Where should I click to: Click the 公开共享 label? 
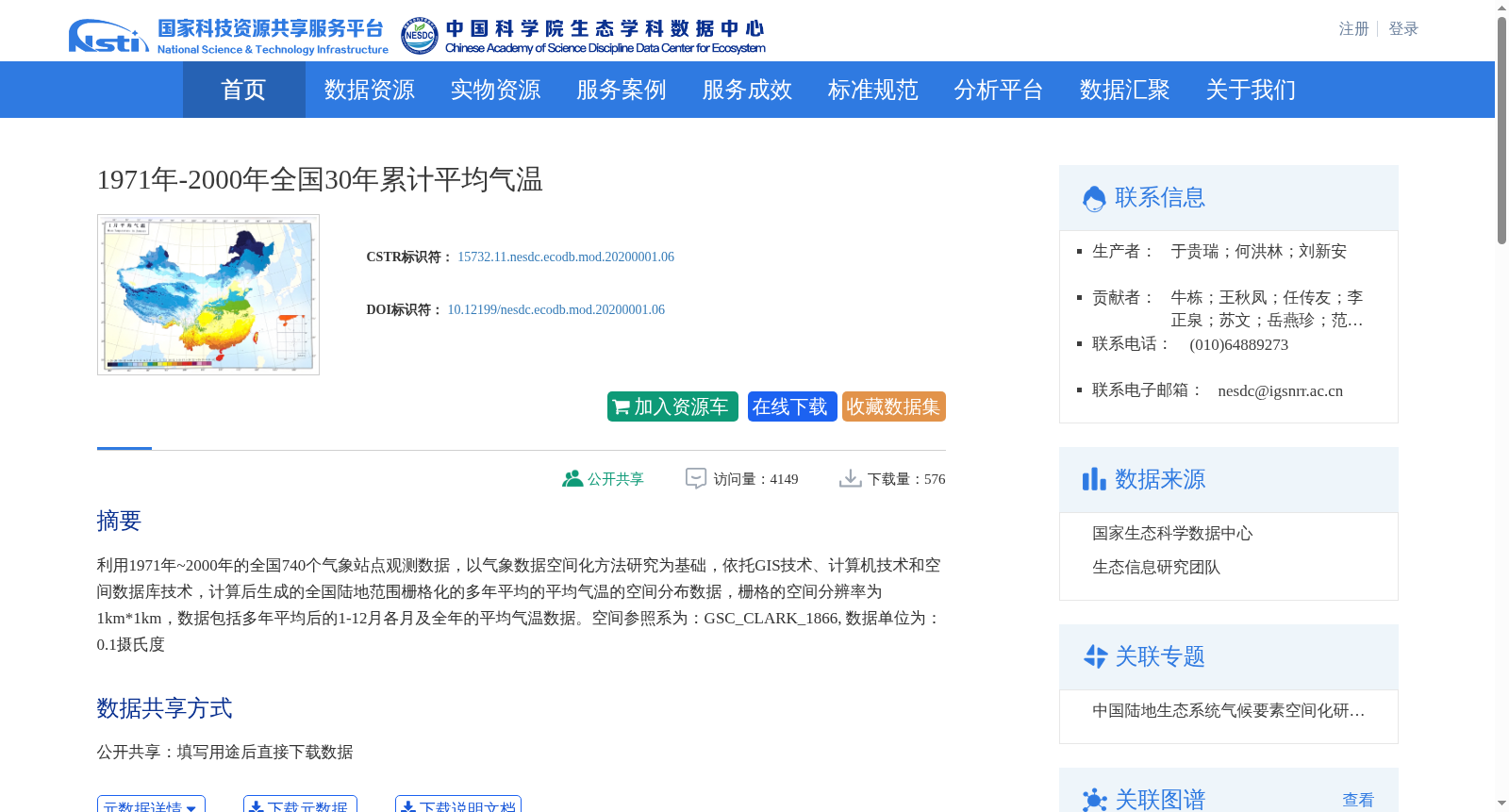616,479
